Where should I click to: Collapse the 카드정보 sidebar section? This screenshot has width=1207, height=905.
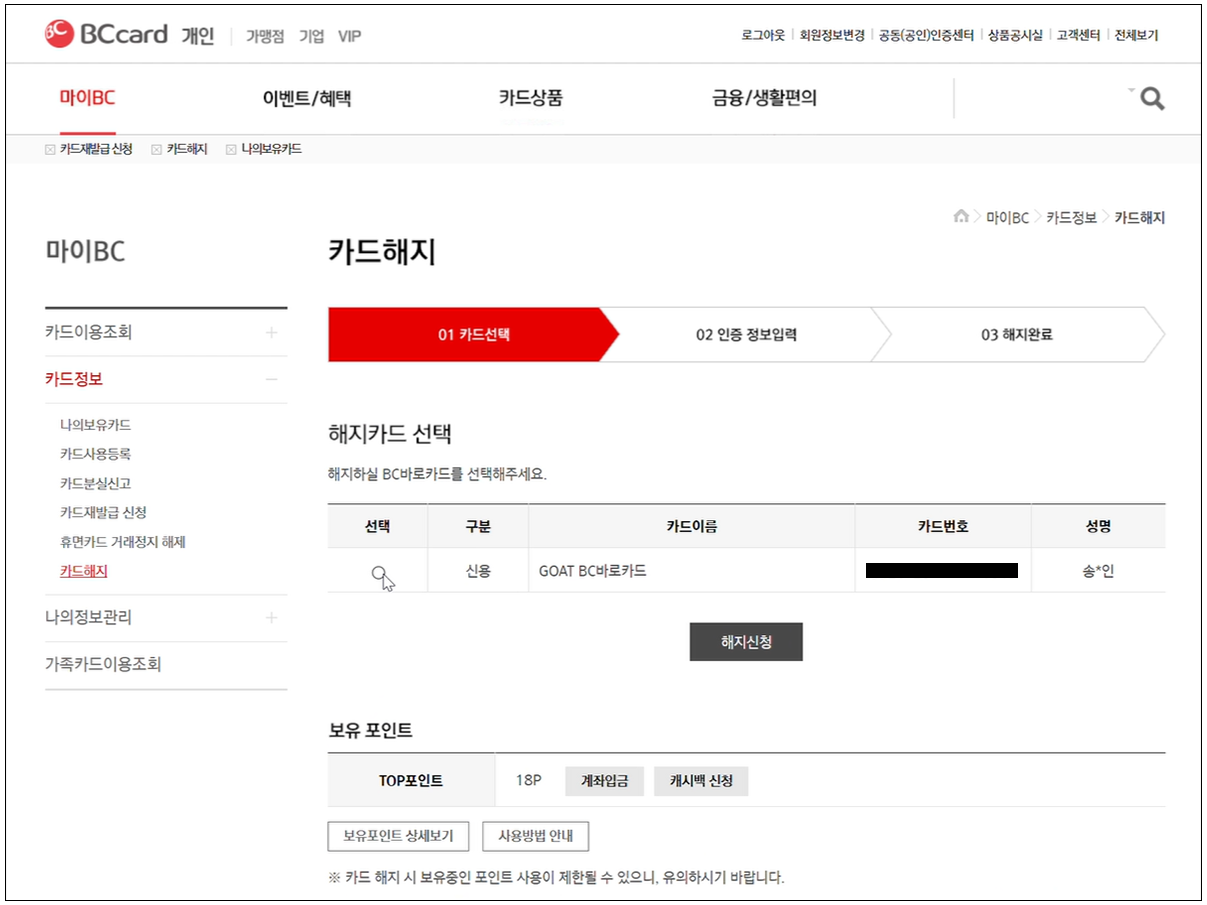click(271, 380)
